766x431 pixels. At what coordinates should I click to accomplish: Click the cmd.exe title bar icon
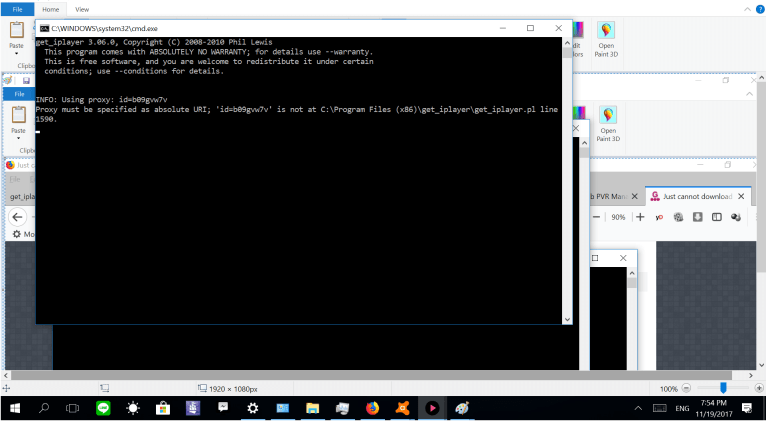[x=44, y=28]
